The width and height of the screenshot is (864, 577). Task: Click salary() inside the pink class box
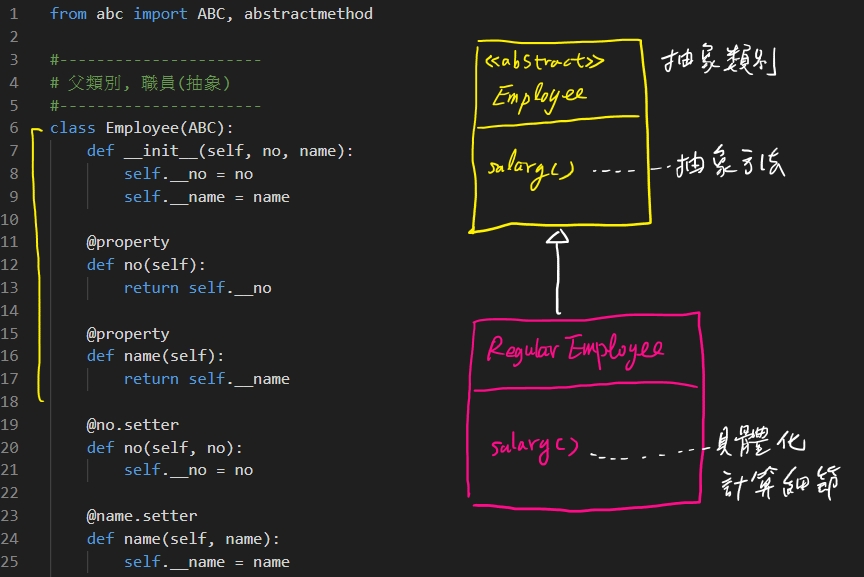[535, 447]
